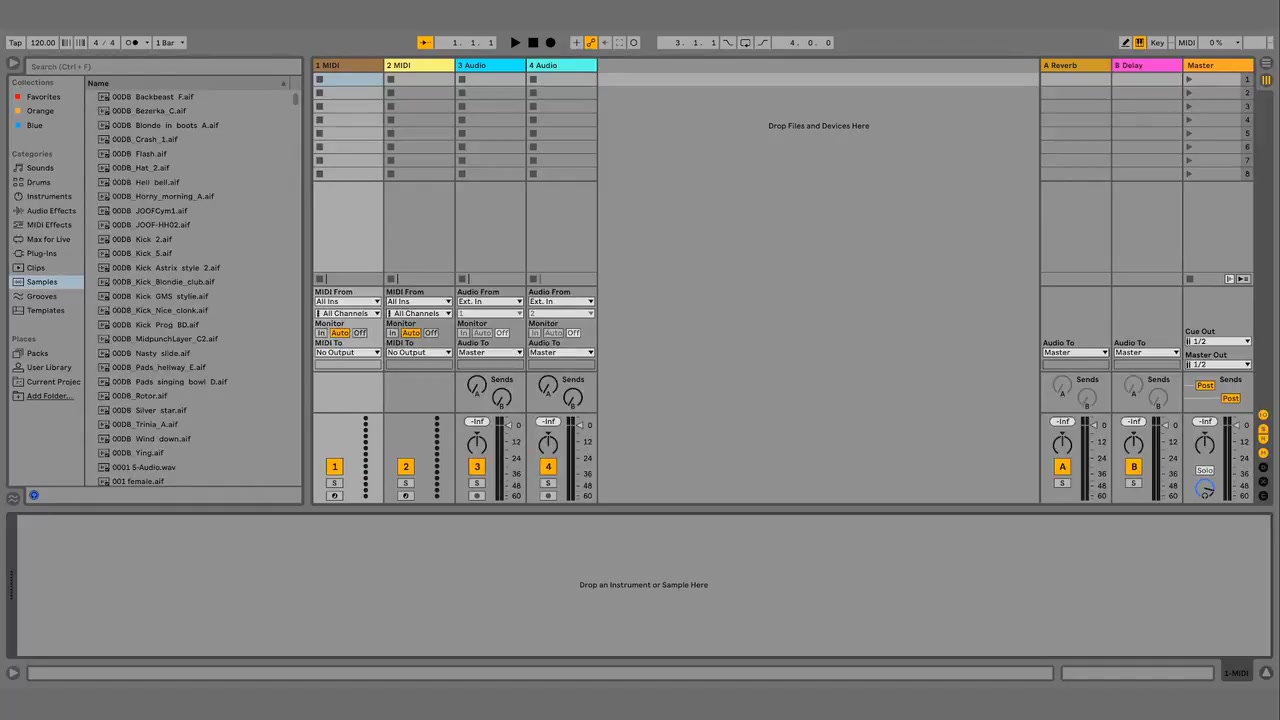
Task: Open Audio Effects category in browser
Action: tap(50, 211)
